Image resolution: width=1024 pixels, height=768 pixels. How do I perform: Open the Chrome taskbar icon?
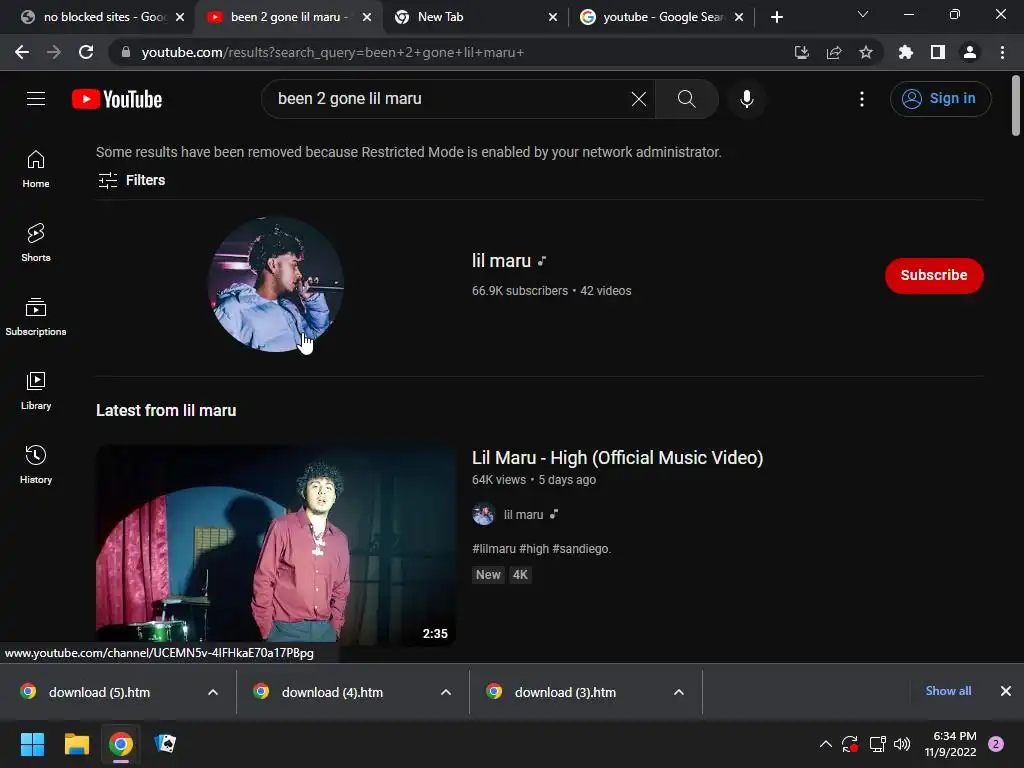(121, 744)
